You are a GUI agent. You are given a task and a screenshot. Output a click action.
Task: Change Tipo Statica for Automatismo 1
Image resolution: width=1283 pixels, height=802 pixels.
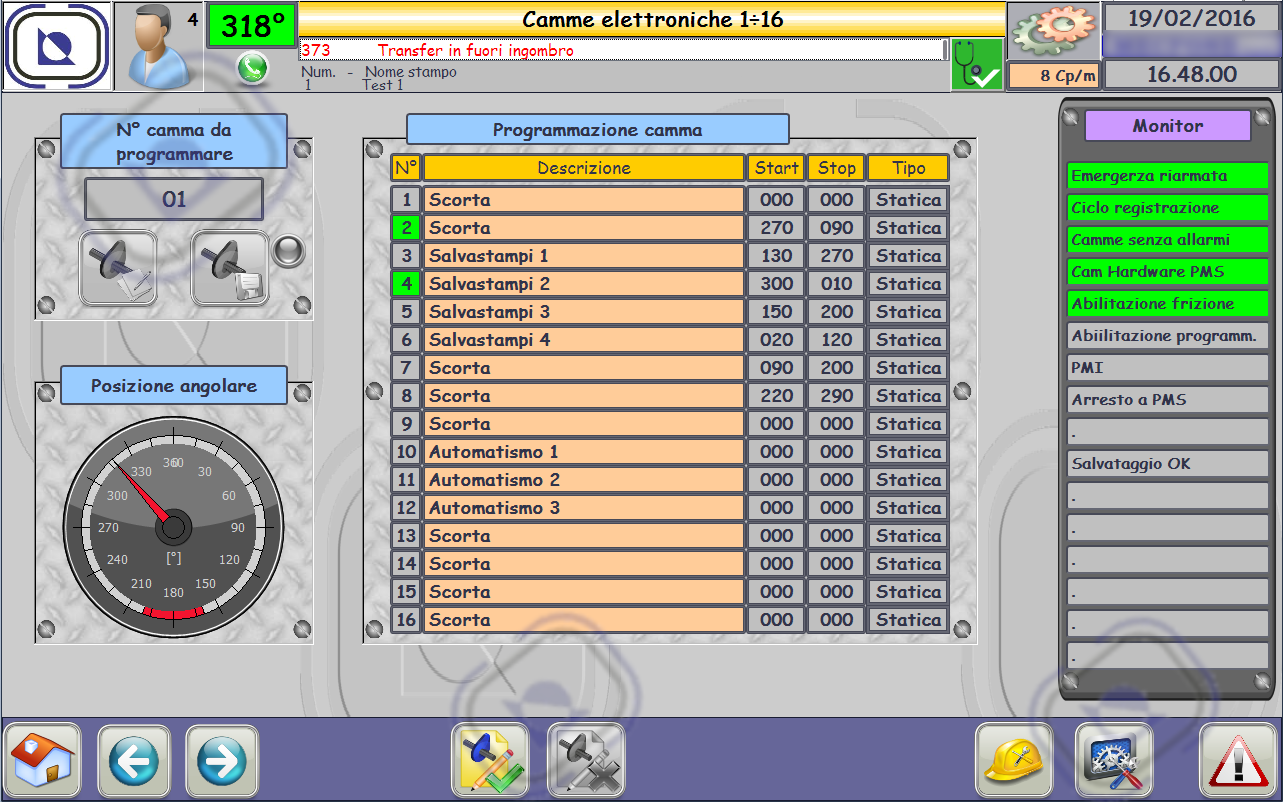(x=908, y=452)
